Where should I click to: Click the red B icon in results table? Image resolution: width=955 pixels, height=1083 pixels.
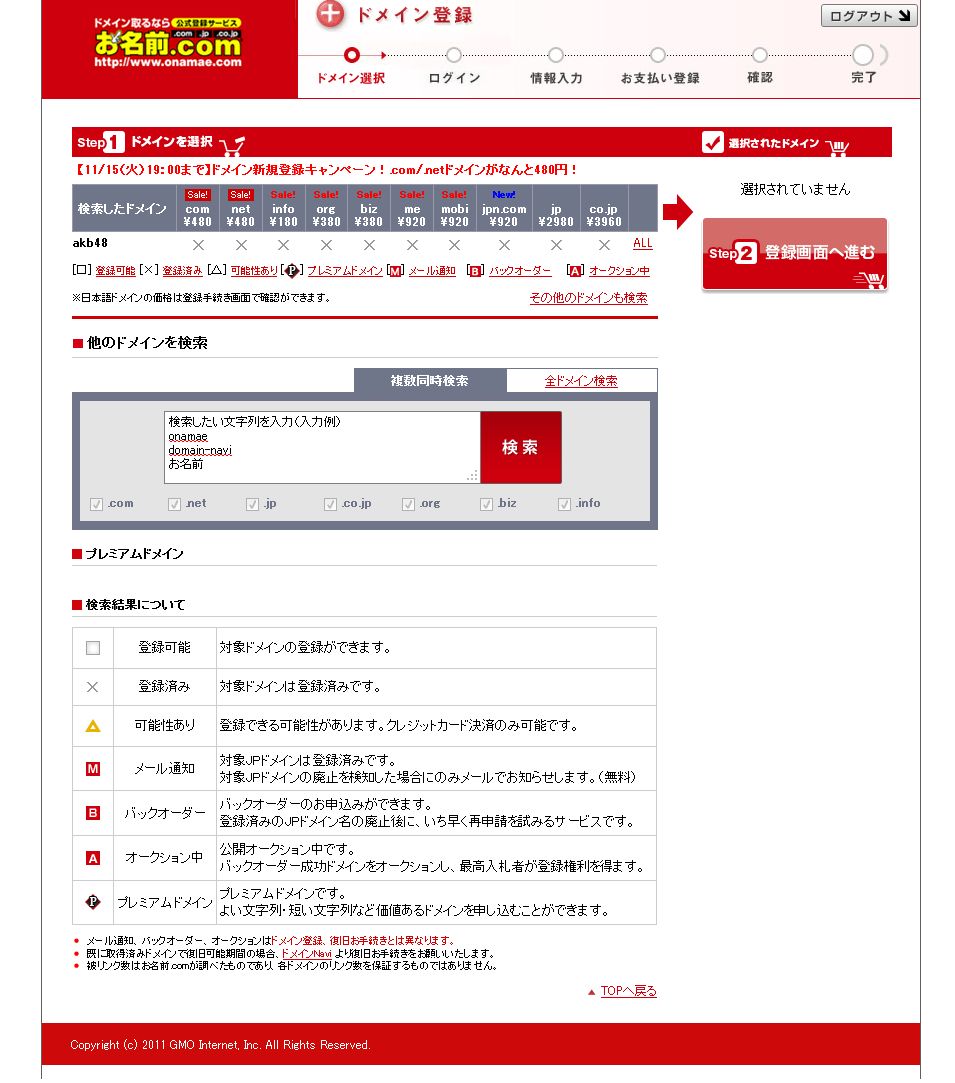93,813
